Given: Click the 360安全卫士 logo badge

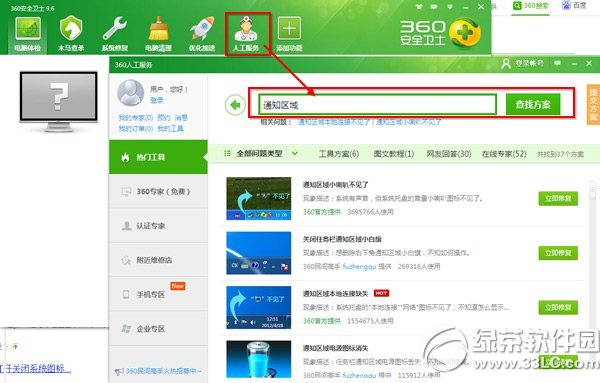Looking at the screenshot, I should [x=465, y=33].
